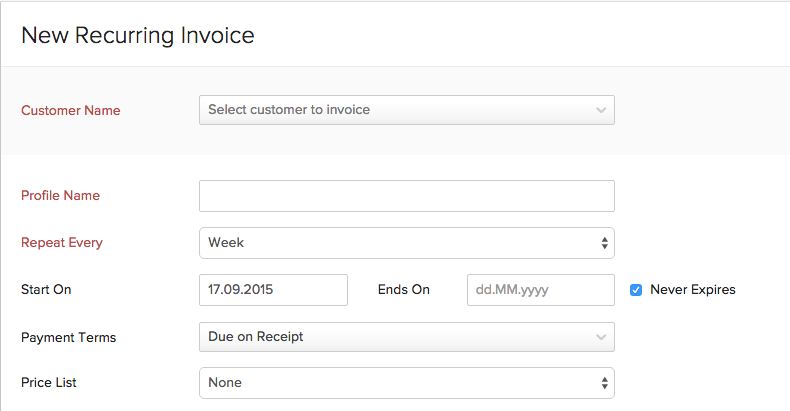Click the Start On date field
790x411 pixels.
pyautogui.click(x=273, y=290)
